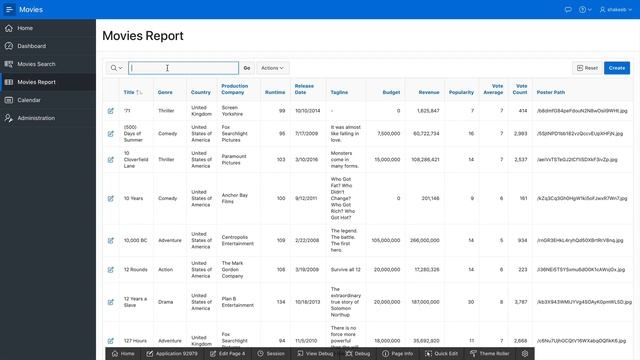
Task: Click the Movies app title
Action: [31, 9]
